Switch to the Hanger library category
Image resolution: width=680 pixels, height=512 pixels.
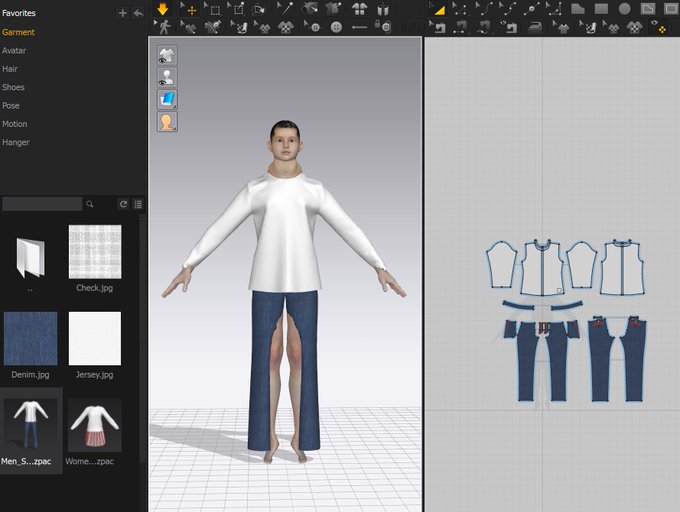[16, 142]
